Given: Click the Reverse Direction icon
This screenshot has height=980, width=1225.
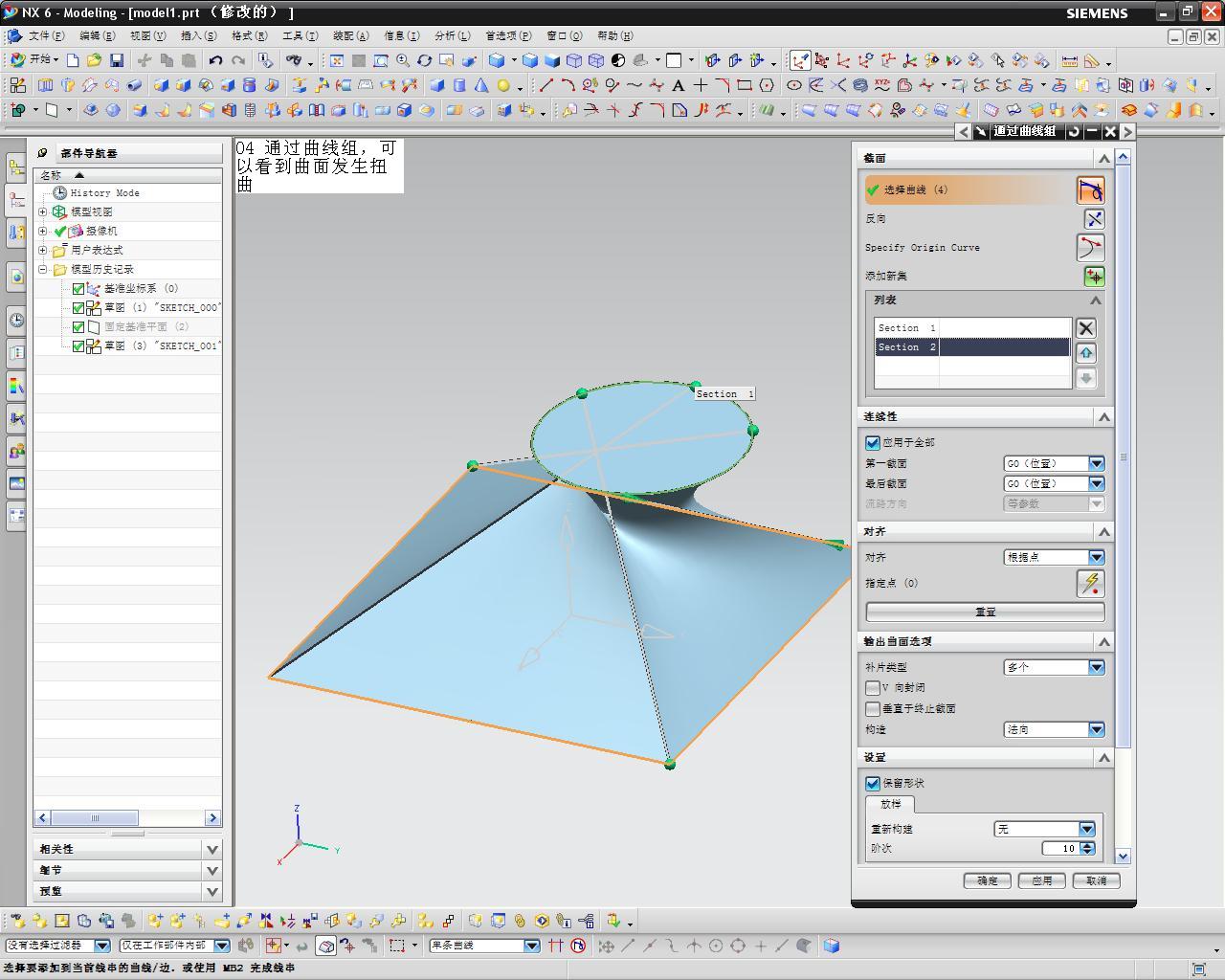Looking at the screenshot, I should click(x=1094, y=219).
